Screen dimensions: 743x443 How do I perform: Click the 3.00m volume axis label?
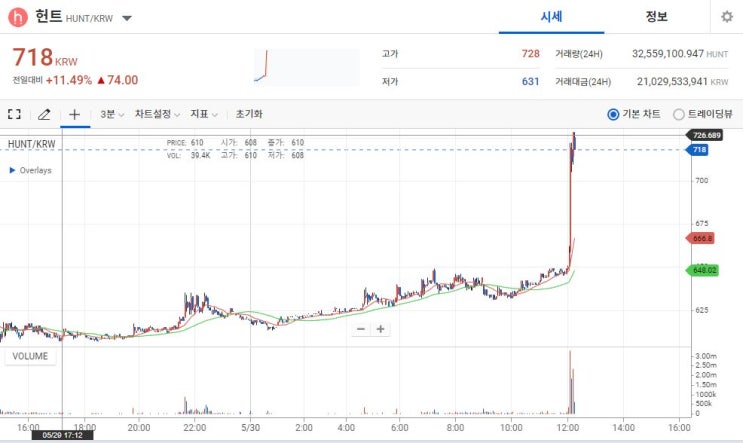click(706, 356)
